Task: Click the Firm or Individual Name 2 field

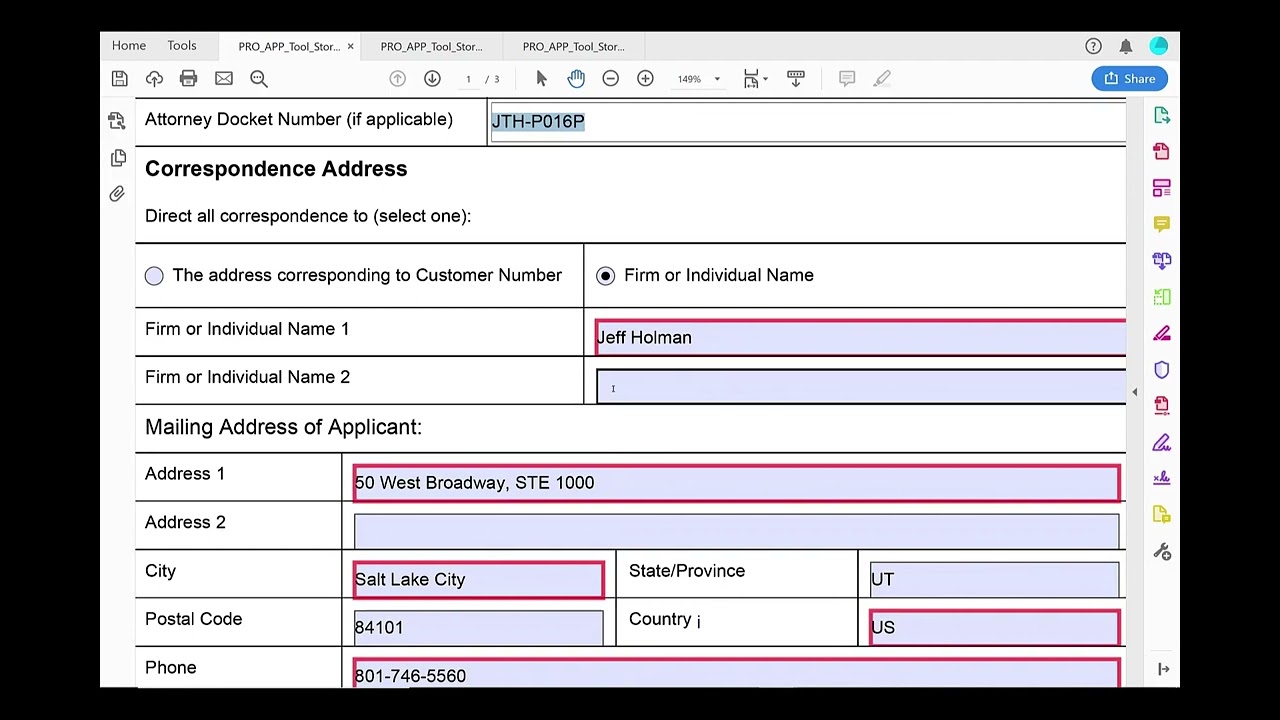Action: [861, 386]
